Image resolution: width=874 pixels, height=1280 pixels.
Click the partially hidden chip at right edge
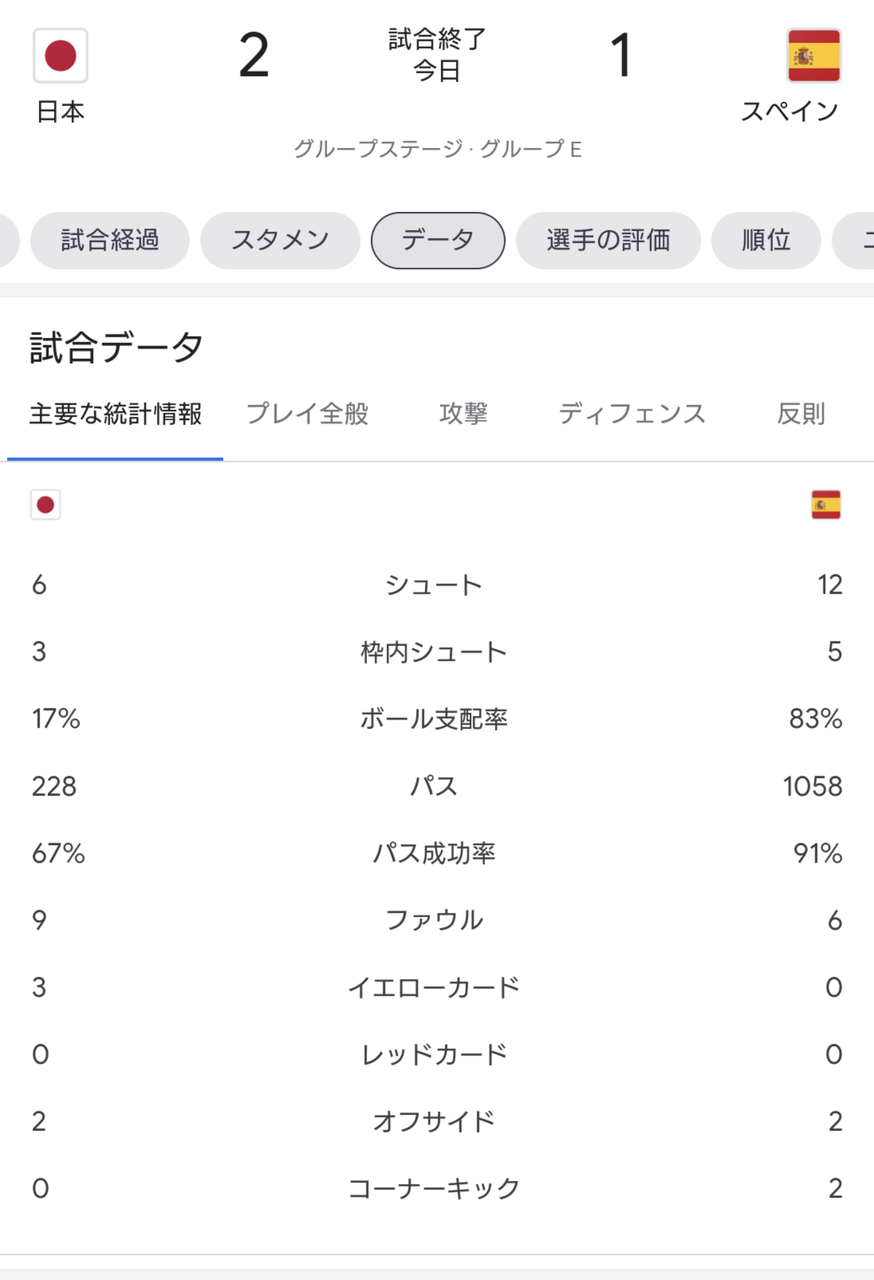tap(855, 240)
